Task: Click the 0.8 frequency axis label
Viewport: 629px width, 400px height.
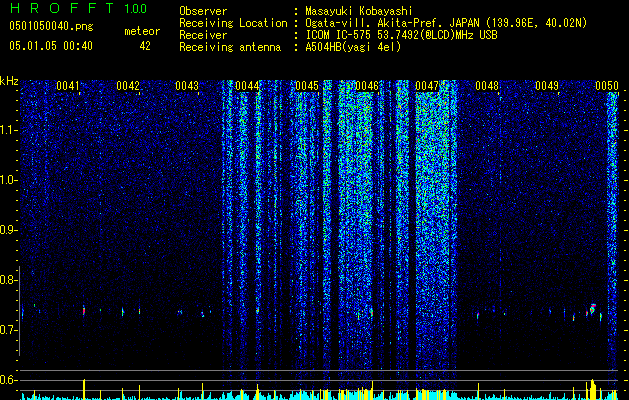Action: coord(7,280)
